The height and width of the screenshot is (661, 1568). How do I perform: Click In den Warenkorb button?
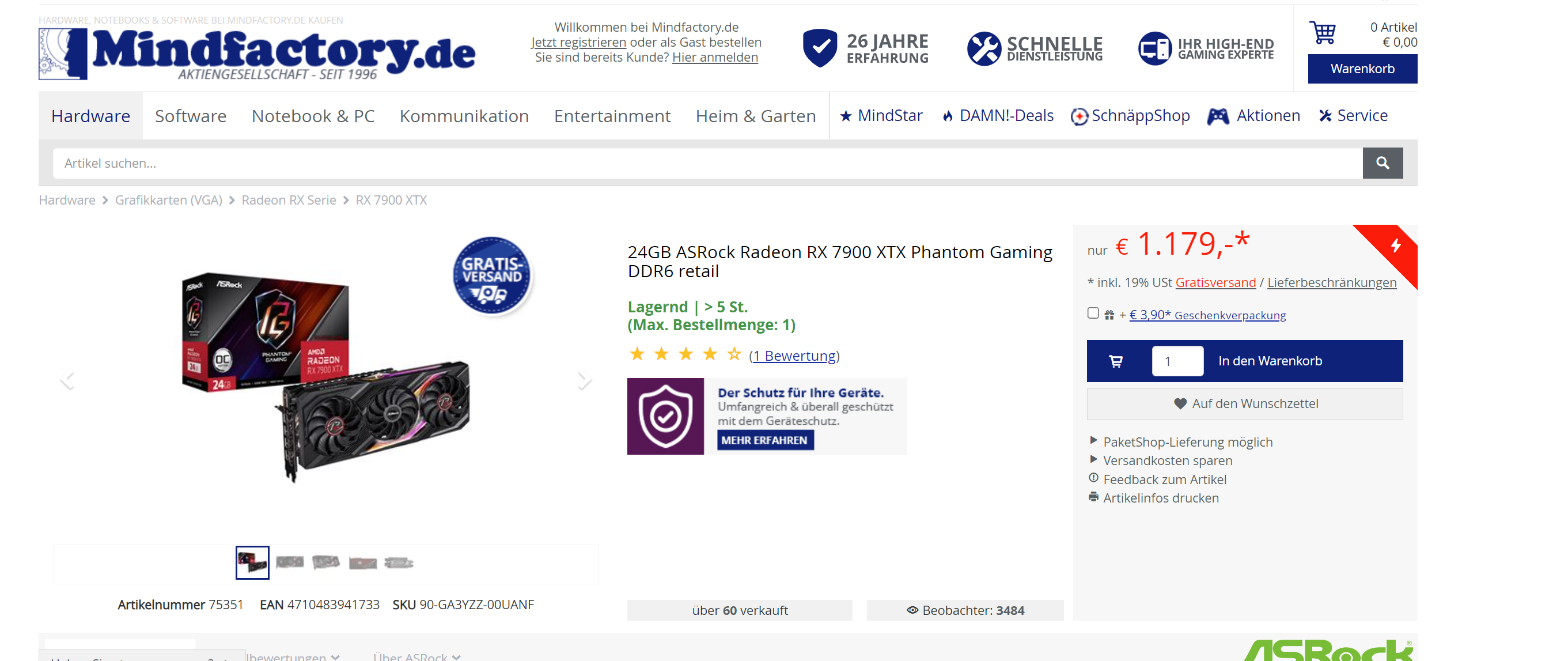click(1270, 361)
